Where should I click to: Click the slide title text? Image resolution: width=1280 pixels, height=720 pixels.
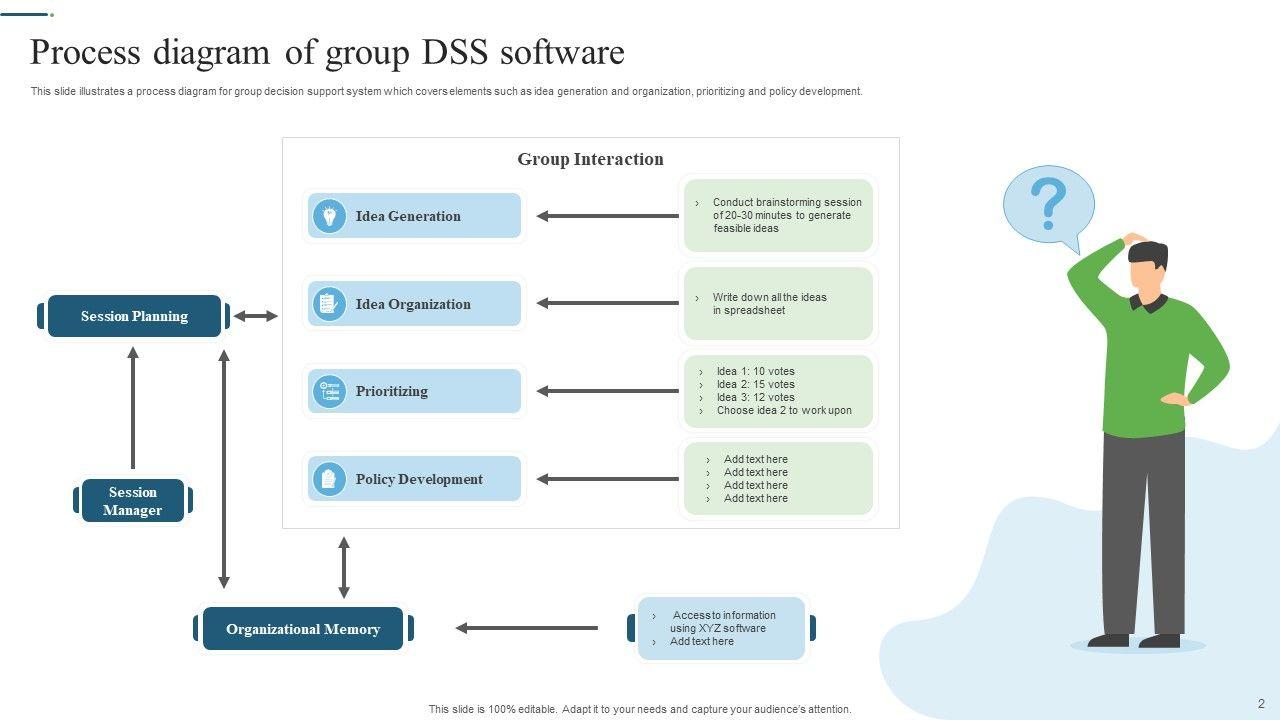pos(327,52)
